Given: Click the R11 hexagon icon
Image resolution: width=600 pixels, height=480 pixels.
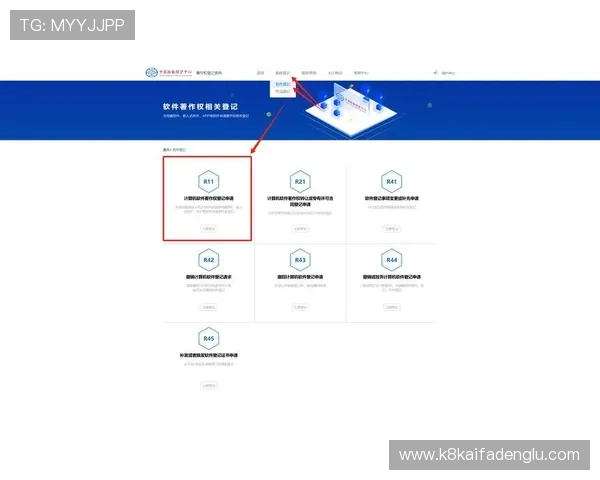Looking at the screenshot, I should pos(208,181).
